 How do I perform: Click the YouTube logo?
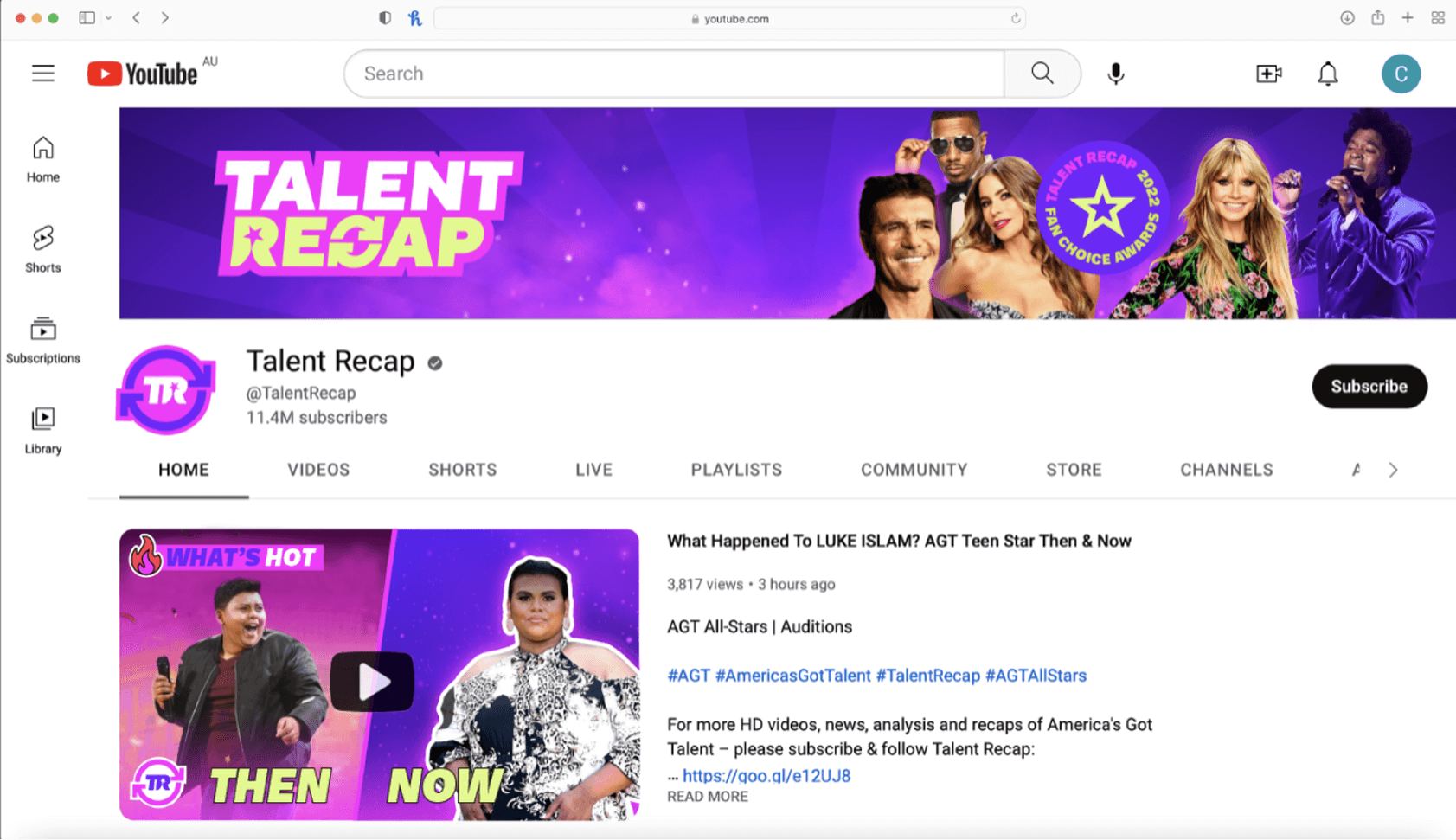143,74
